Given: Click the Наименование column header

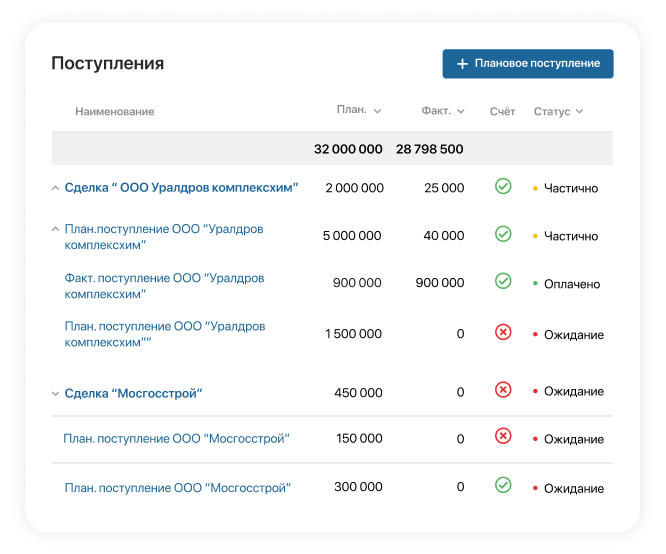Looking at the screenshot, I should (115, 111).
